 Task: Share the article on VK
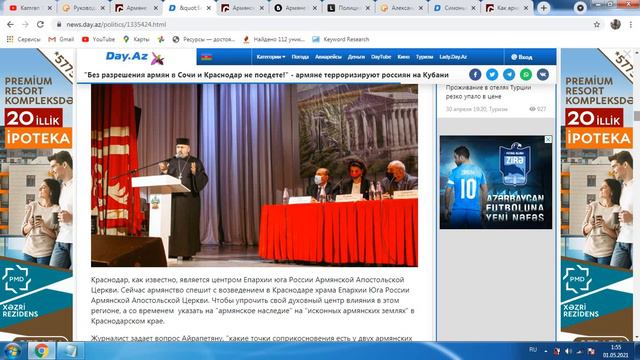coord(542,74)
